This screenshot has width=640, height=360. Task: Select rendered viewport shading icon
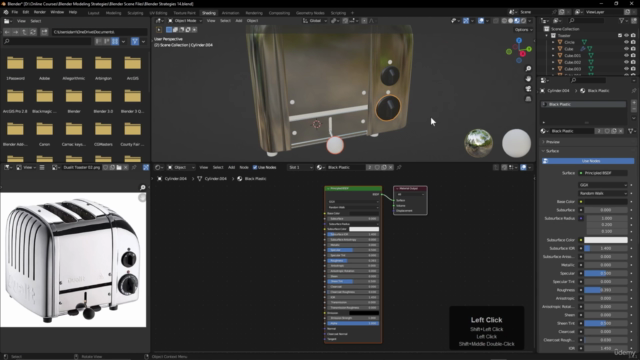(523, 20)
